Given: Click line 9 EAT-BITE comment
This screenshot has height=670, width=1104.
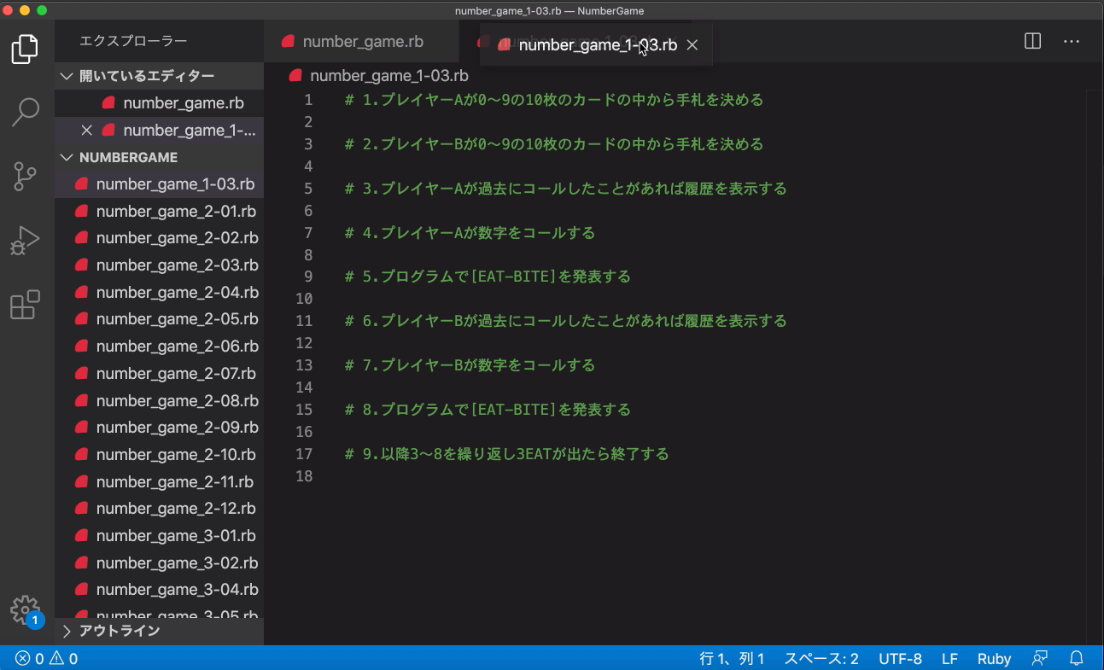Looking at the screenshot, I should point(487,277).
